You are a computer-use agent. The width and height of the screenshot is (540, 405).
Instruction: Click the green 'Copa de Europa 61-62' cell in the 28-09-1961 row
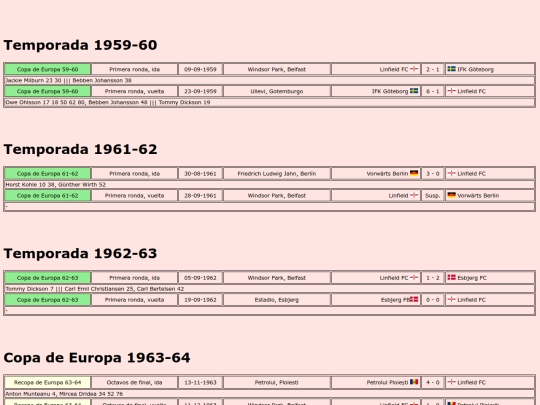[48, 196]
